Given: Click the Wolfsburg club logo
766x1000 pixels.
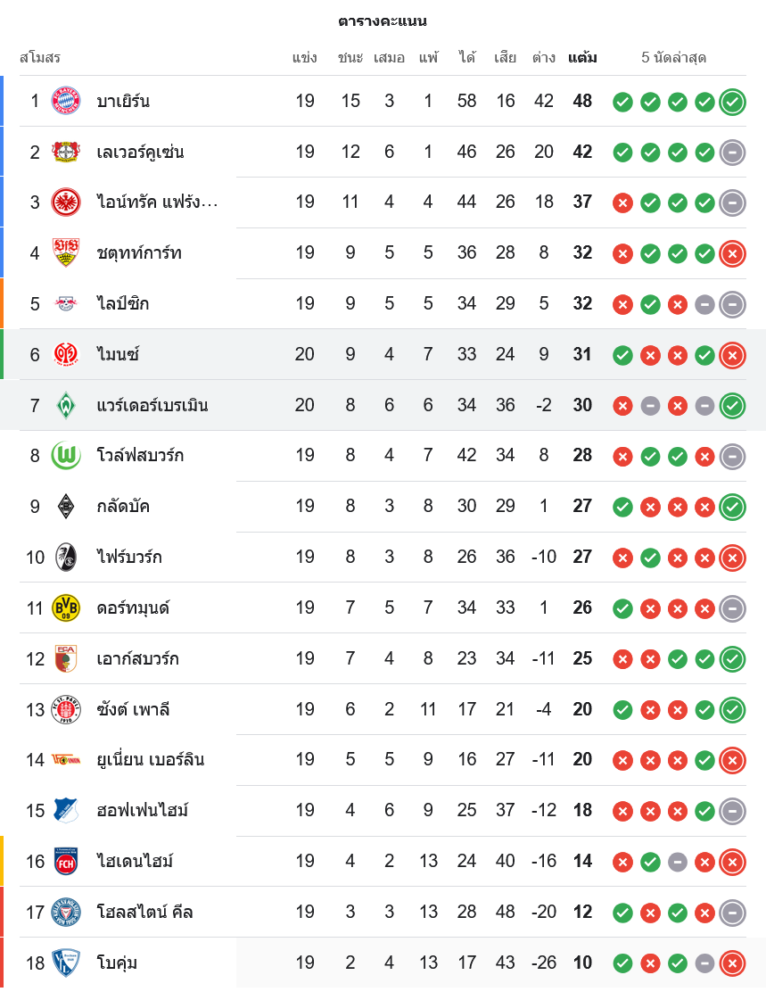Looking at the screenshot, I should pyautogui.click(x=65, y=456).
